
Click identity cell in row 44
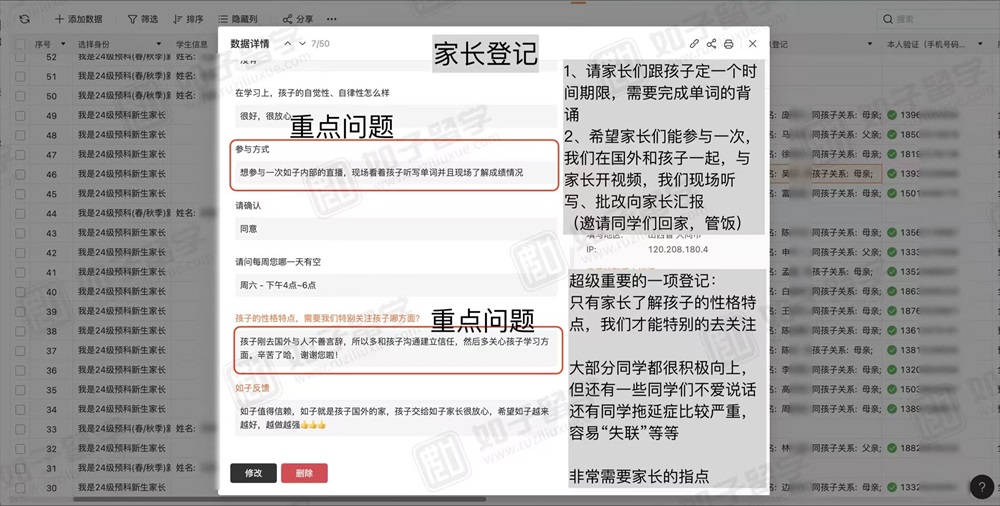pyautogui.click(x=124, y=213)
